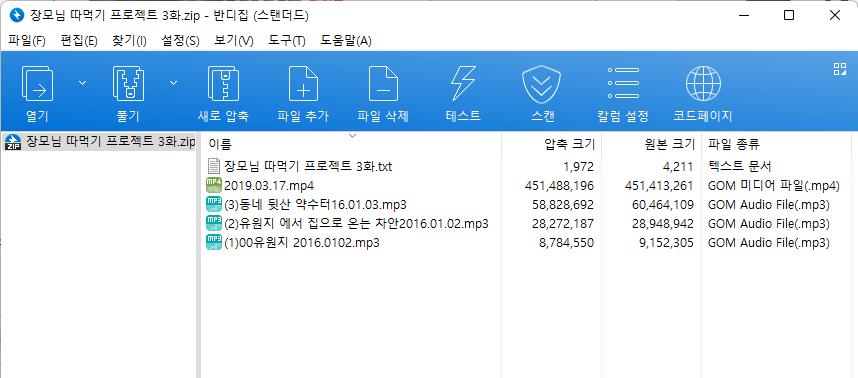858x378 pixels.
Task: Expand the dropdown arrow next to 풀기
Action: click(173, 83)
